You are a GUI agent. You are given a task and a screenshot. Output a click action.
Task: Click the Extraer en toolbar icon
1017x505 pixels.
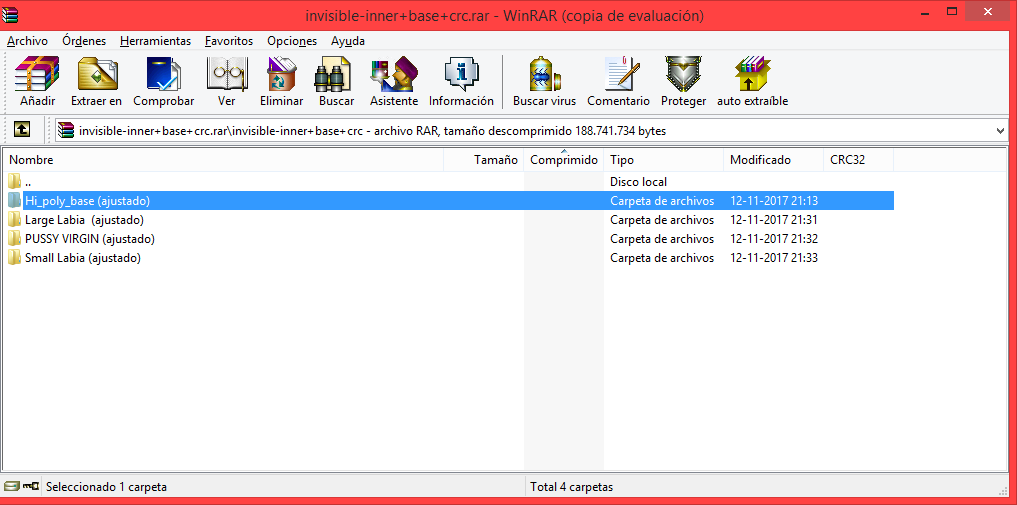pyautogui.click(x=96, y=80)
